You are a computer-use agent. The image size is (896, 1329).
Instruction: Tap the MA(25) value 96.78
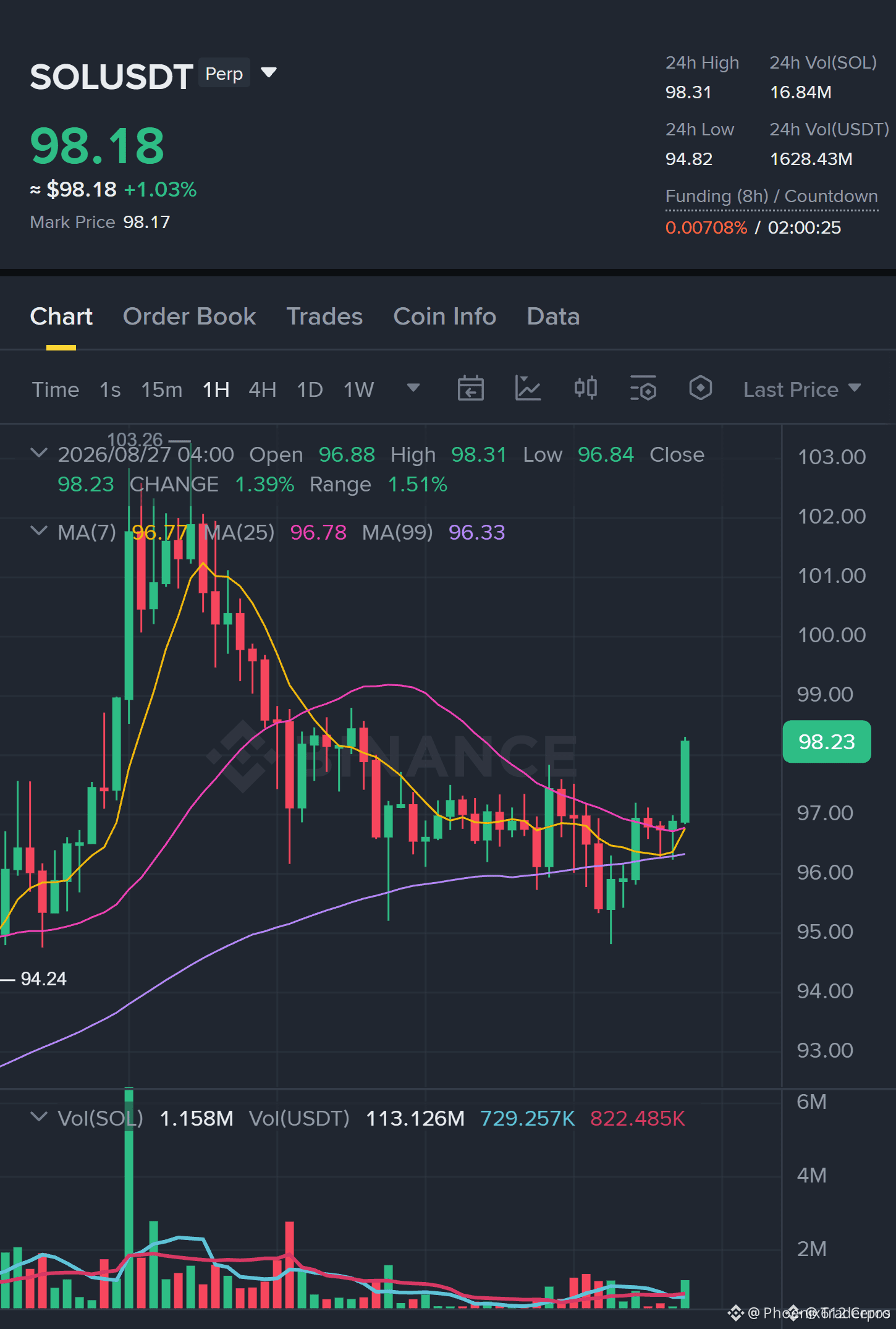pos(318,533)
